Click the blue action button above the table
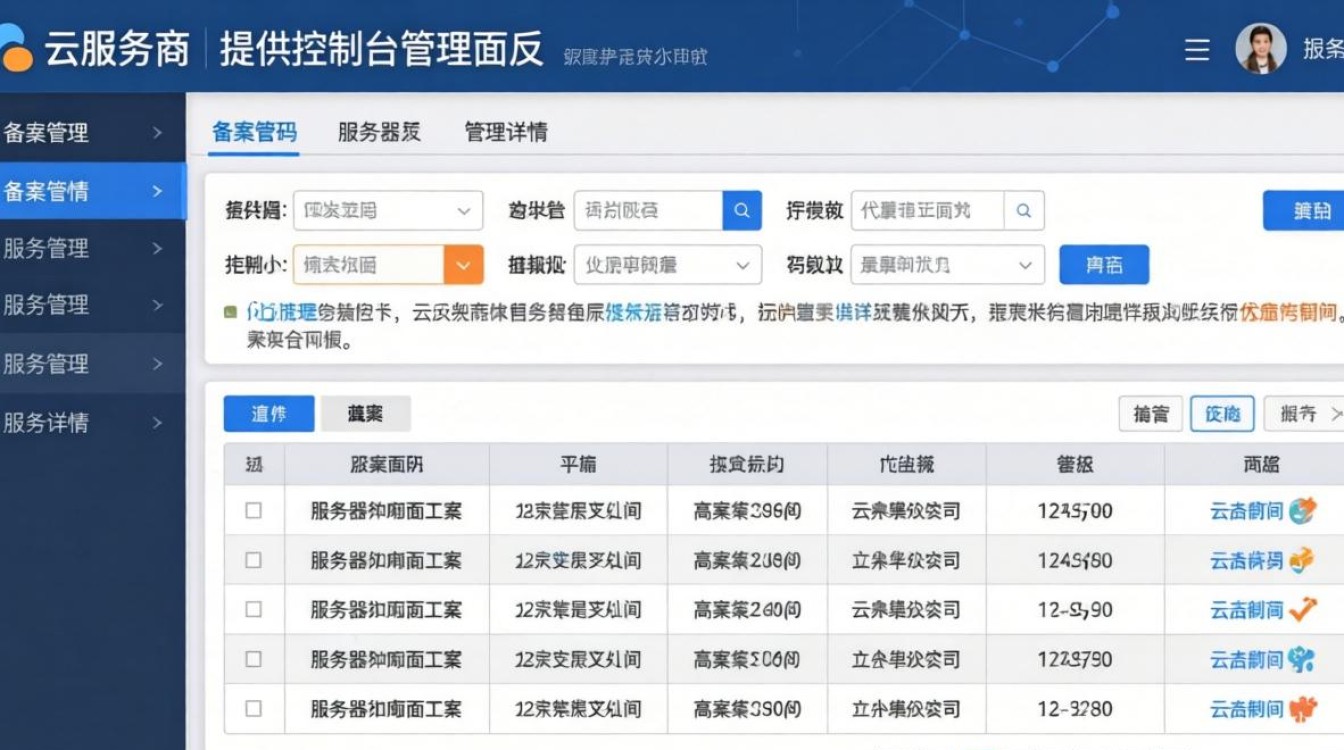1344x750 pixels. tap(268, 412)
